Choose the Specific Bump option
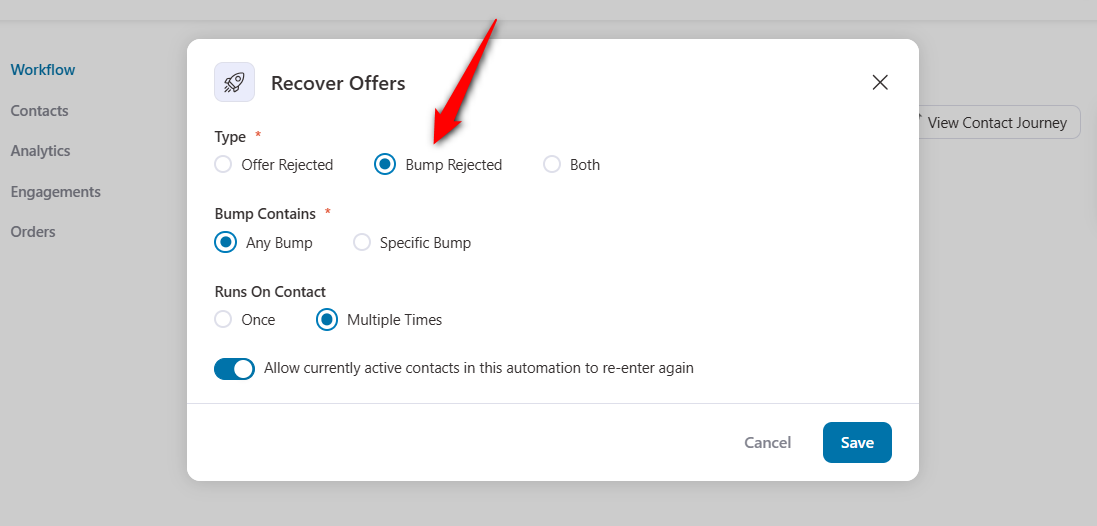This screenshot has height=526, width=1097. [x=362, y=243]
